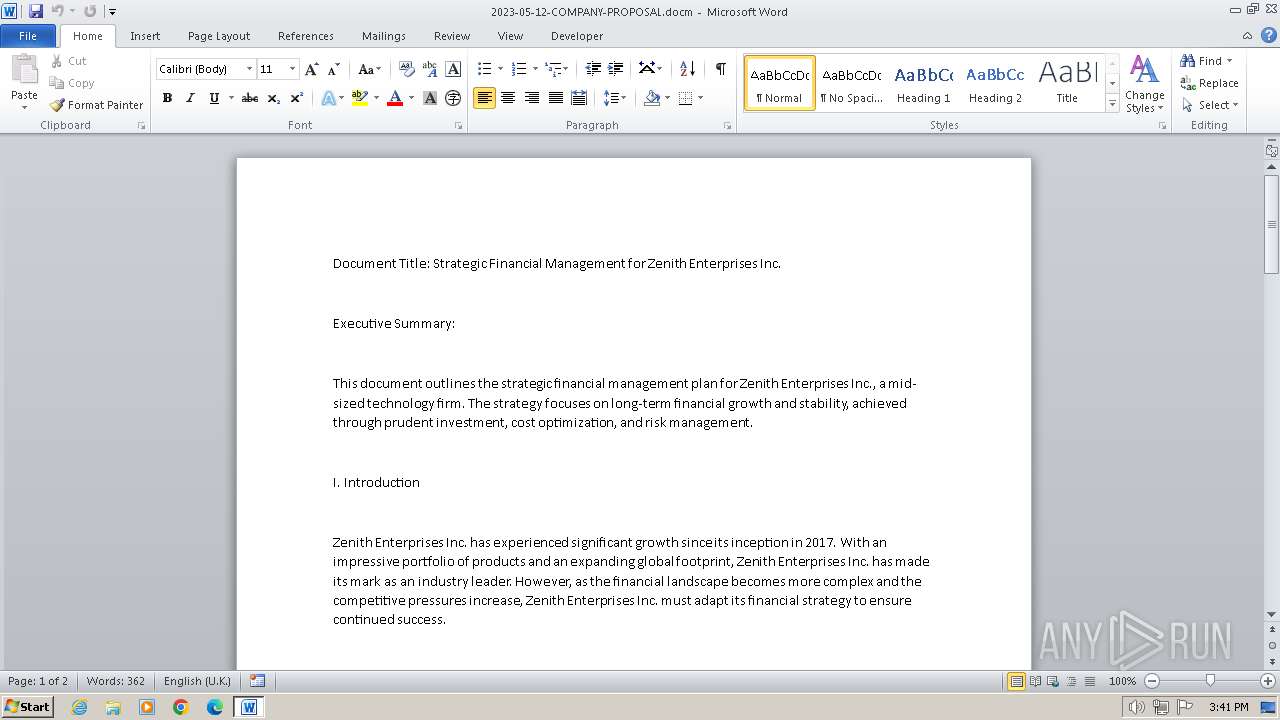Viewport: 1280px width, 720px height.
Task: Switch to the Insert tab
Action: pos(145,36)
